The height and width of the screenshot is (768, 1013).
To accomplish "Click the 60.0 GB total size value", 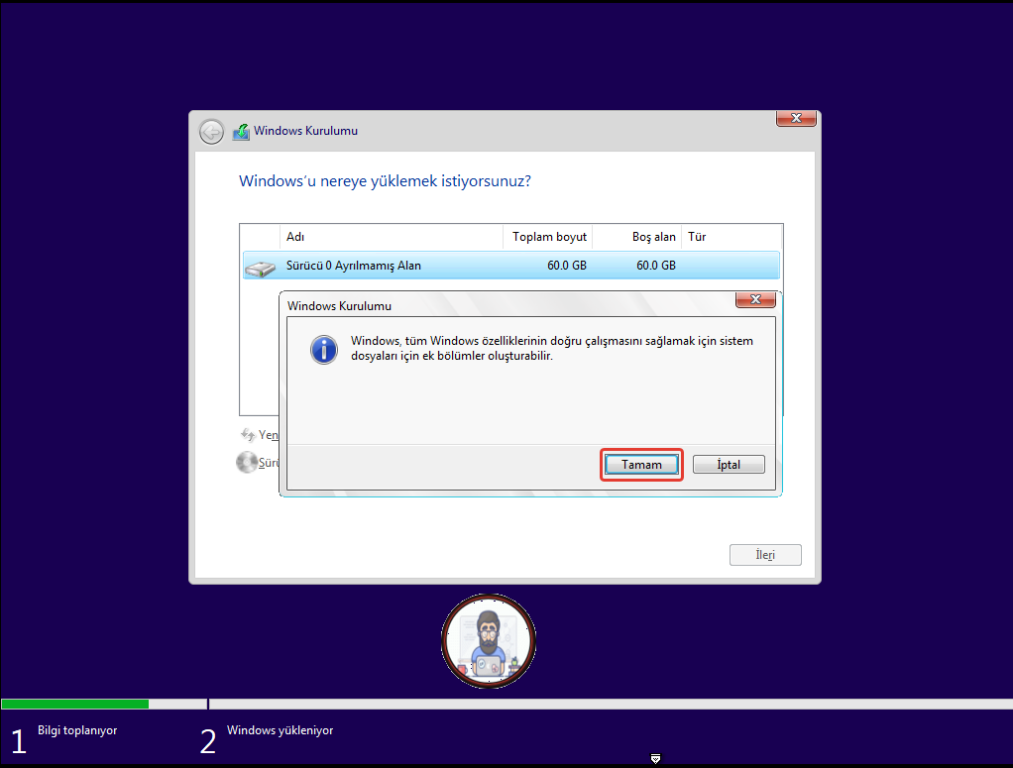I will point(567,265).
